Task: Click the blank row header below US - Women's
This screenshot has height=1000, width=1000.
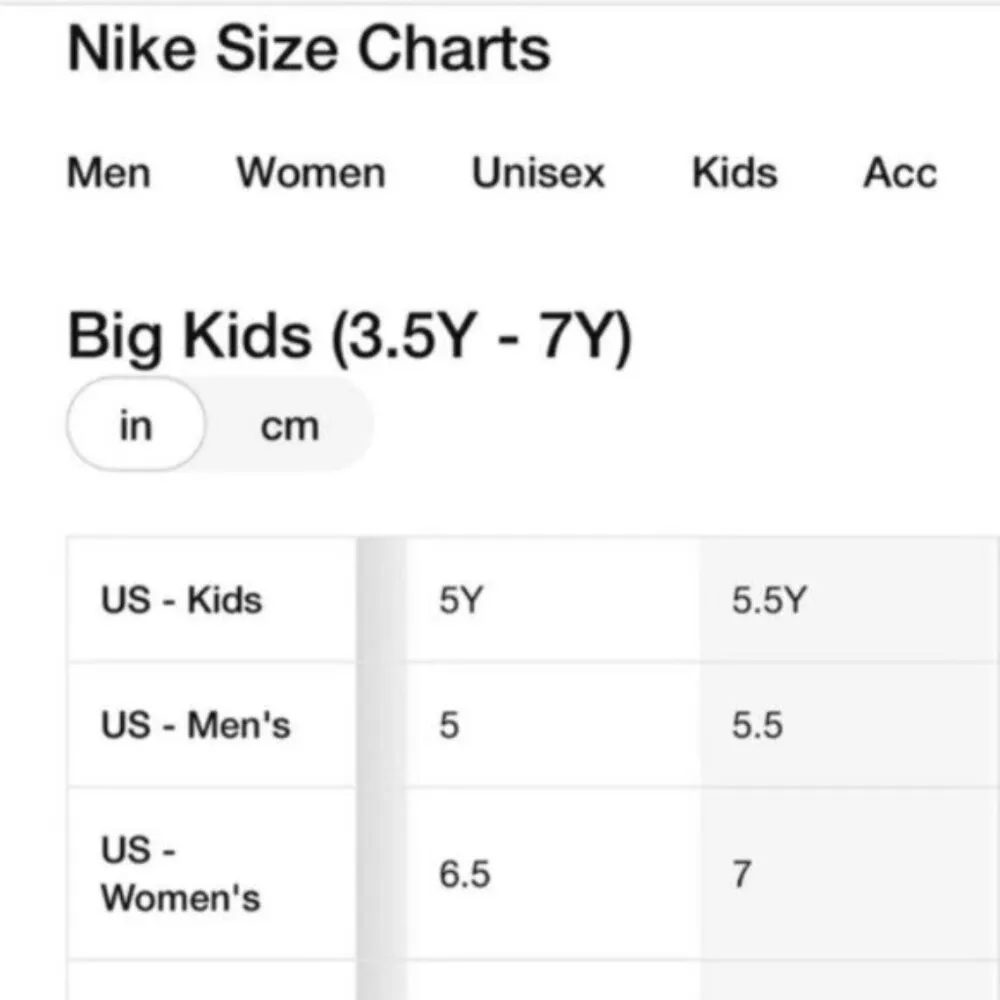Action: (211, 981)
